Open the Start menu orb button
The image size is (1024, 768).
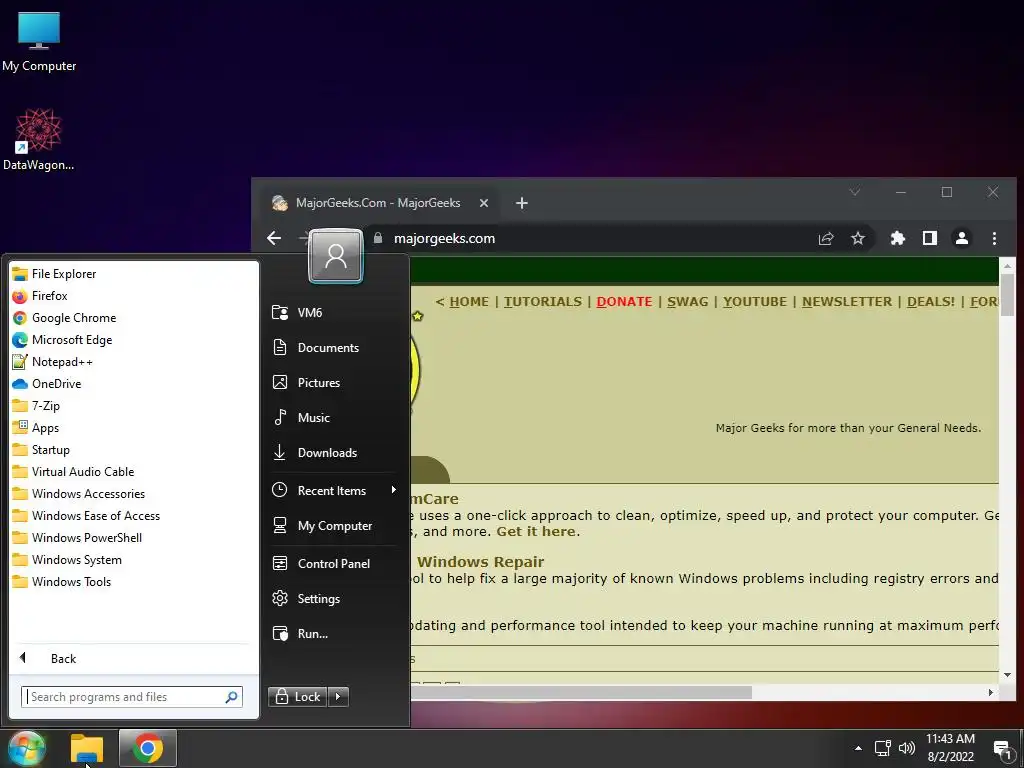point(26,748)
